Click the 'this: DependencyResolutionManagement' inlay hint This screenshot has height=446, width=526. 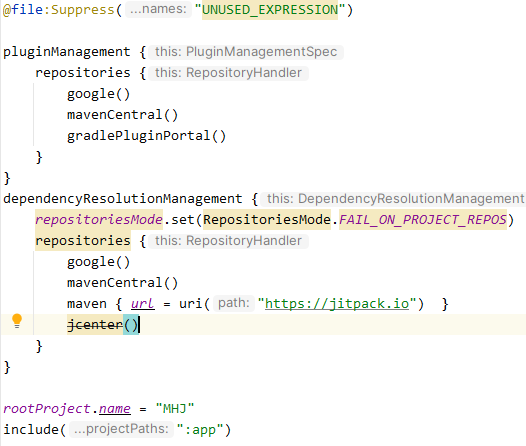click(x=393, y=199)
